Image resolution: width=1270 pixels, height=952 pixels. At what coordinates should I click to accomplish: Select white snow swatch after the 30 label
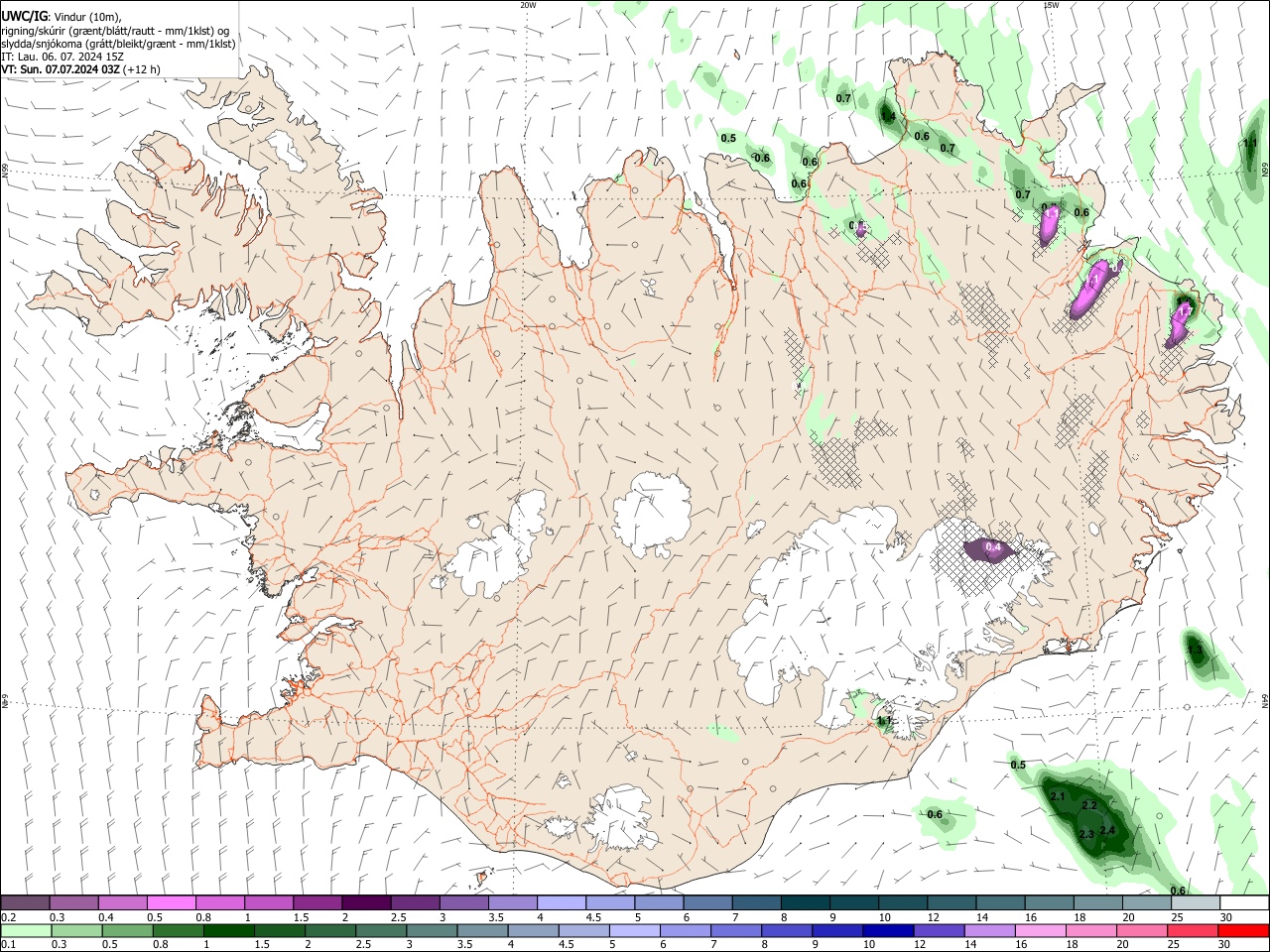tap(1244, 903)
